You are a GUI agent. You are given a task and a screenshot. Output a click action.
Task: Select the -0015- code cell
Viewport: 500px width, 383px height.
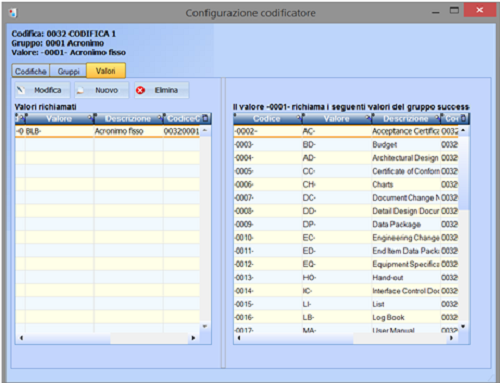click(268, 304)
